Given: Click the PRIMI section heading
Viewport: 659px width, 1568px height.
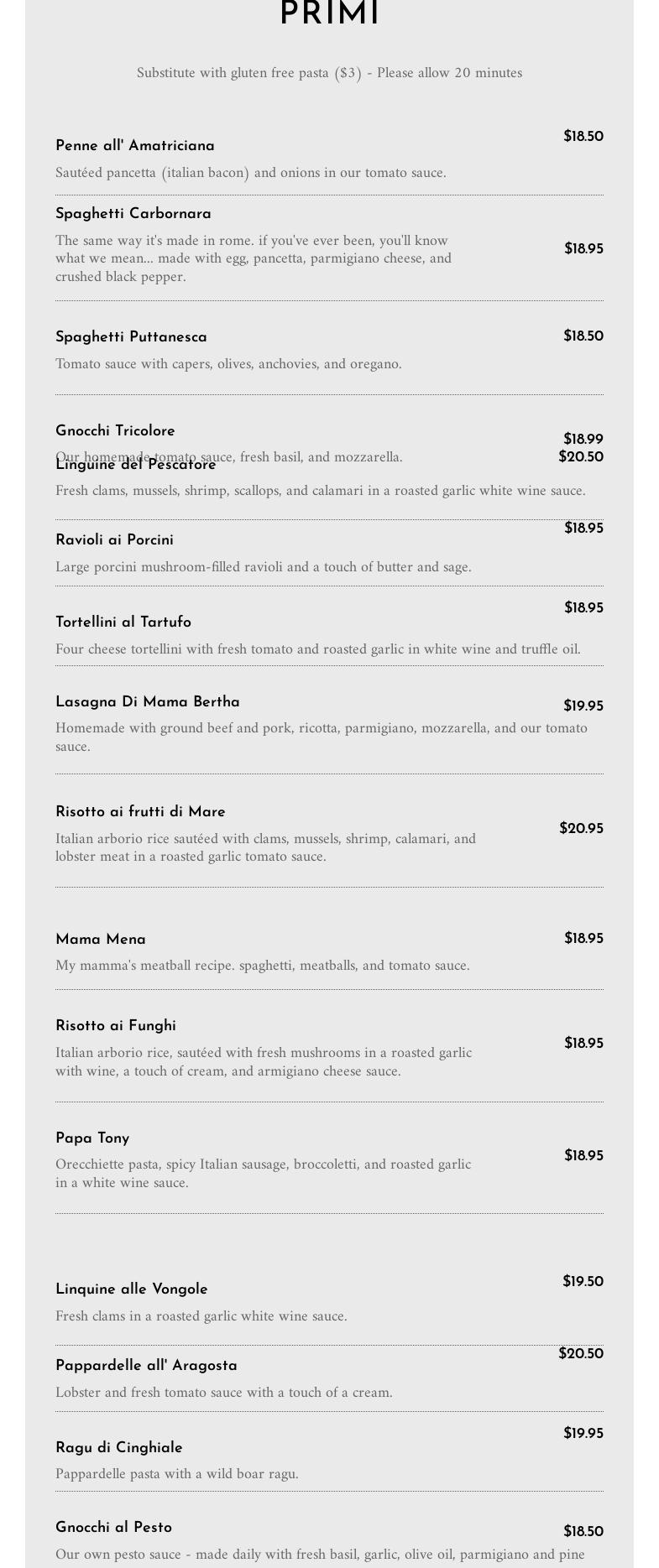Looking at the screenshot, I should pos(329,14).
